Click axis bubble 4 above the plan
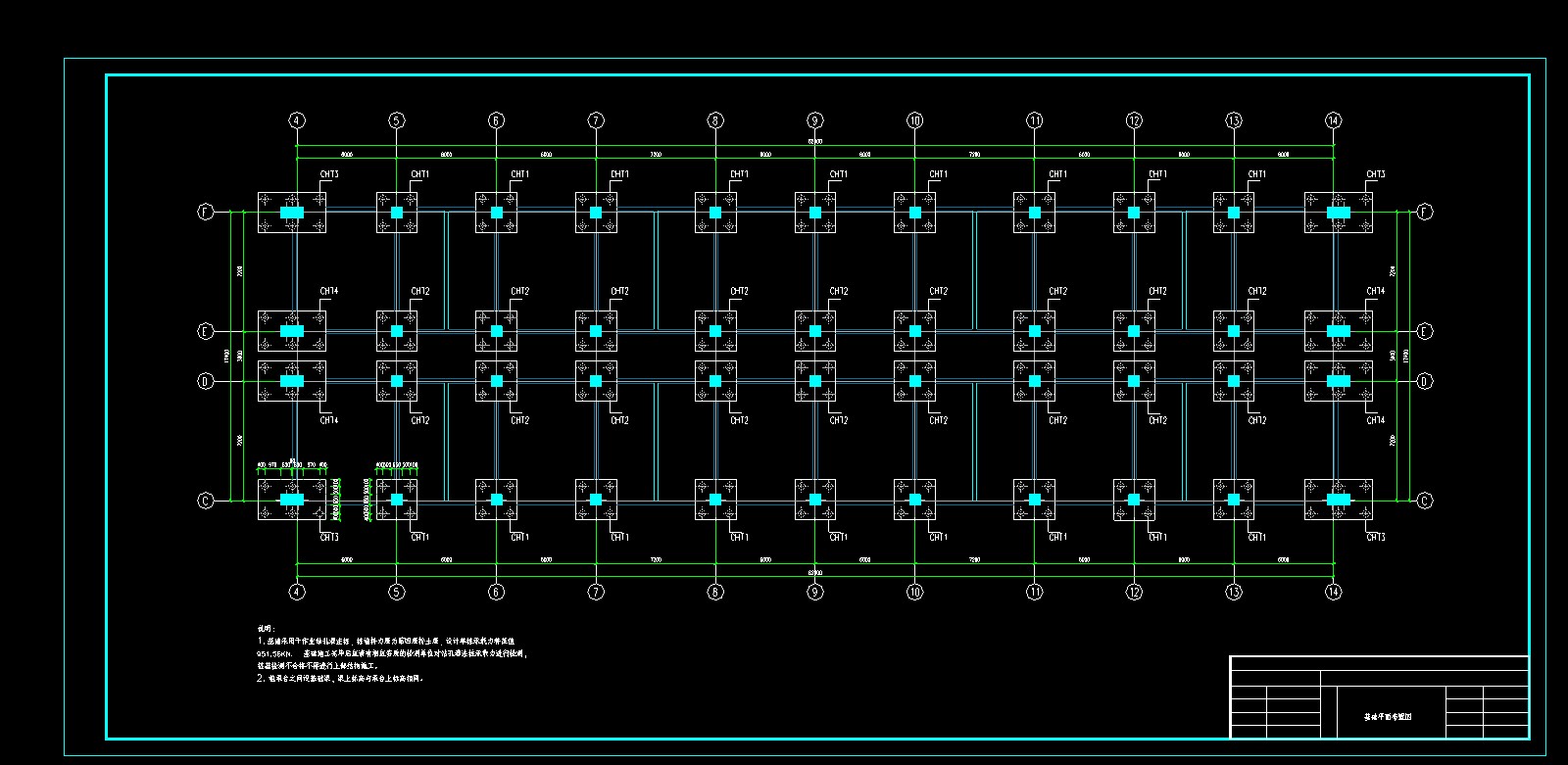This screenshot has height=765, width=1568. pyautogui.click(x=297, y=120)
